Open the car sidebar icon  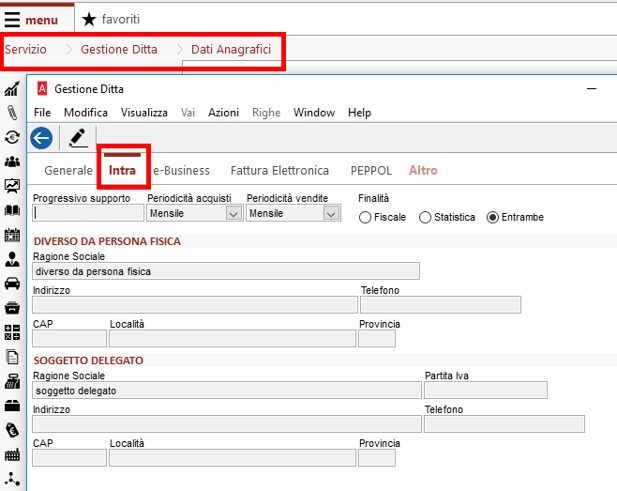coord(12,283)
